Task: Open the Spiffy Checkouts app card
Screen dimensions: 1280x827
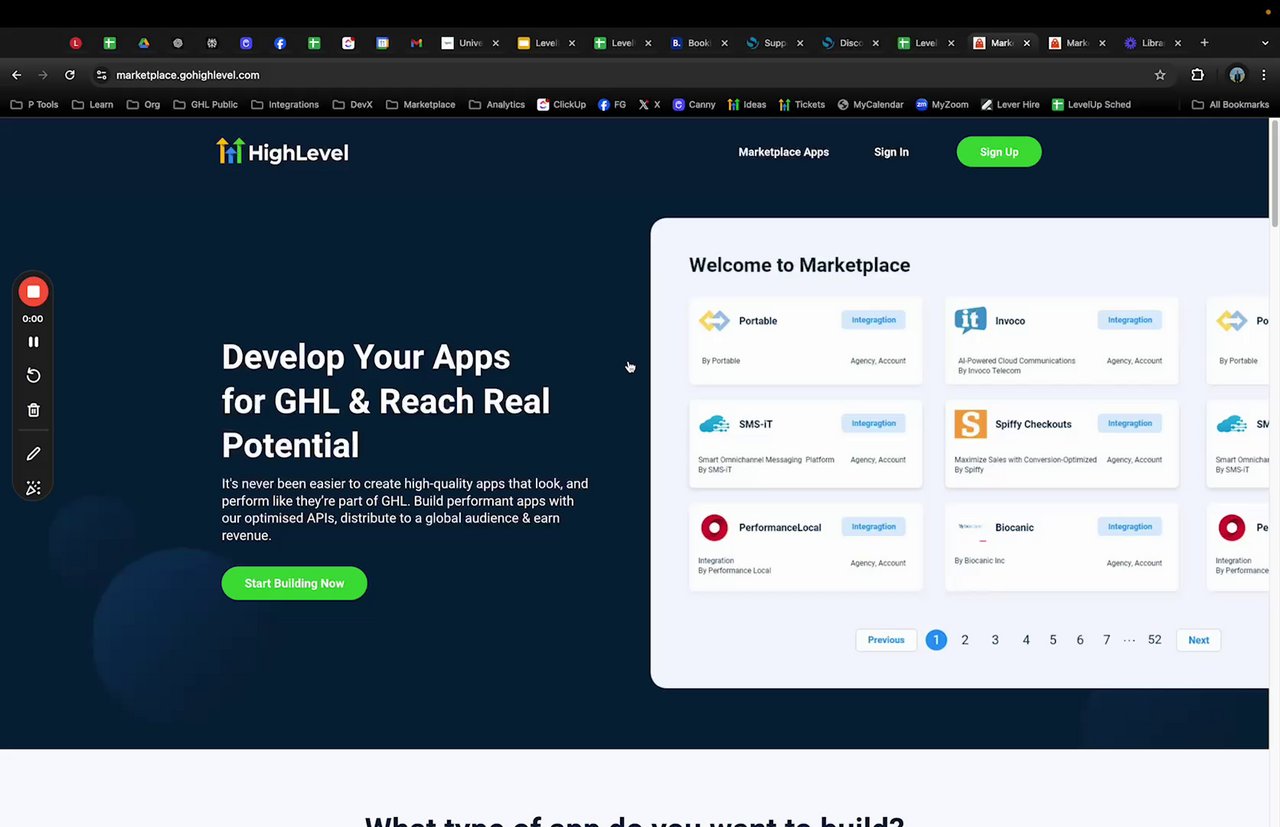Action: pos(1062,444)
